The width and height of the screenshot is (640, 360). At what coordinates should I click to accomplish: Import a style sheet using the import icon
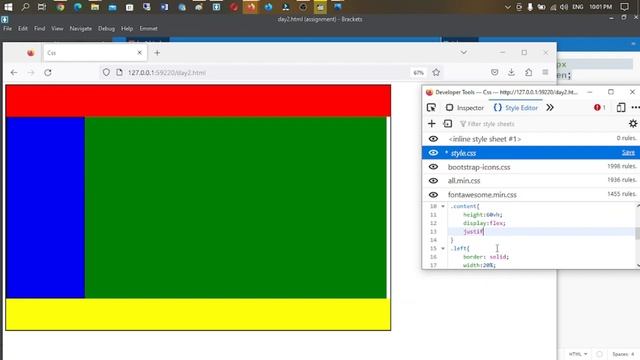coord(447,124)
